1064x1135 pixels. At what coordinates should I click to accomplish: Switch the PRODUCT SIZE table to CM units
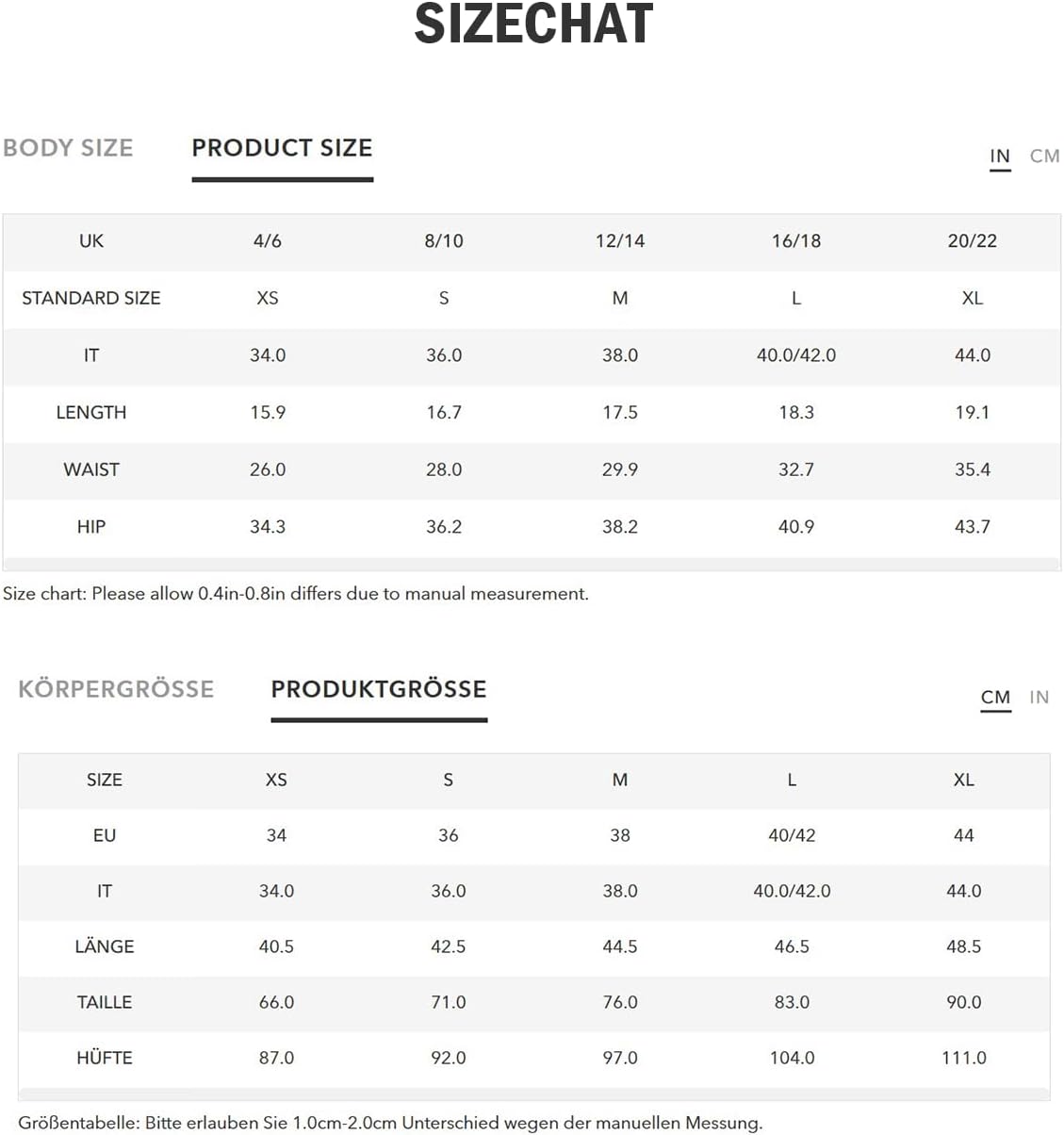pos(1044,156)
